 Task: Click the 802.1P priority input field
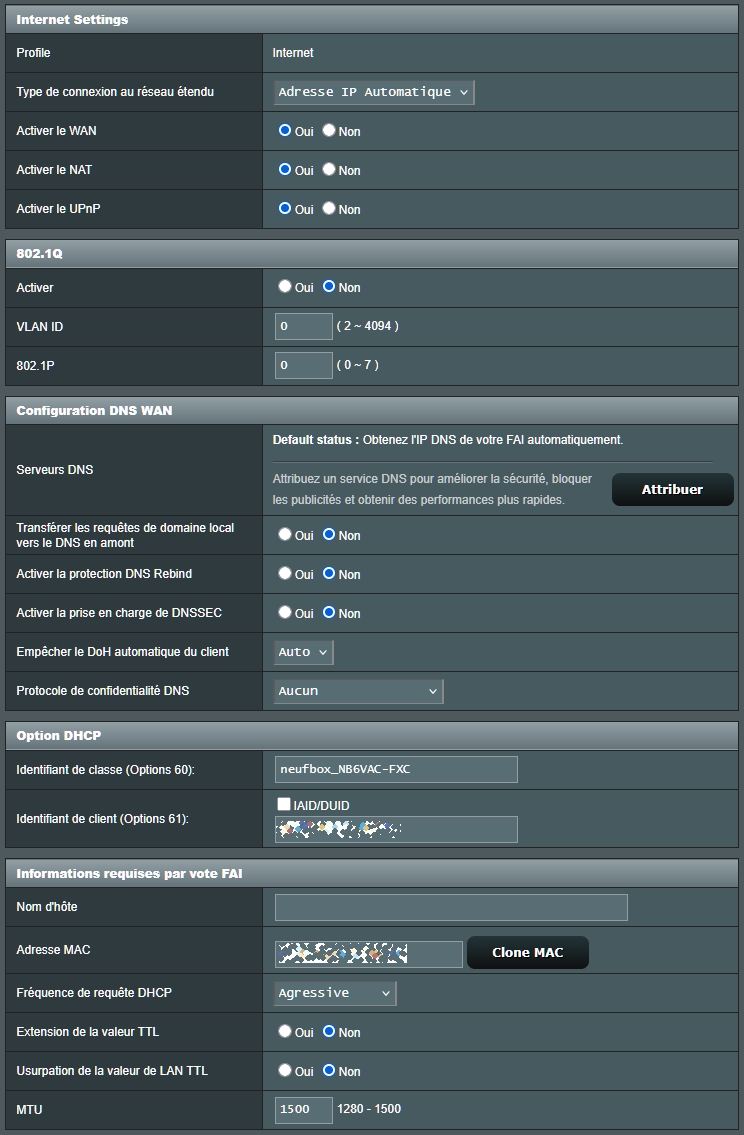(x=303, y=365)
